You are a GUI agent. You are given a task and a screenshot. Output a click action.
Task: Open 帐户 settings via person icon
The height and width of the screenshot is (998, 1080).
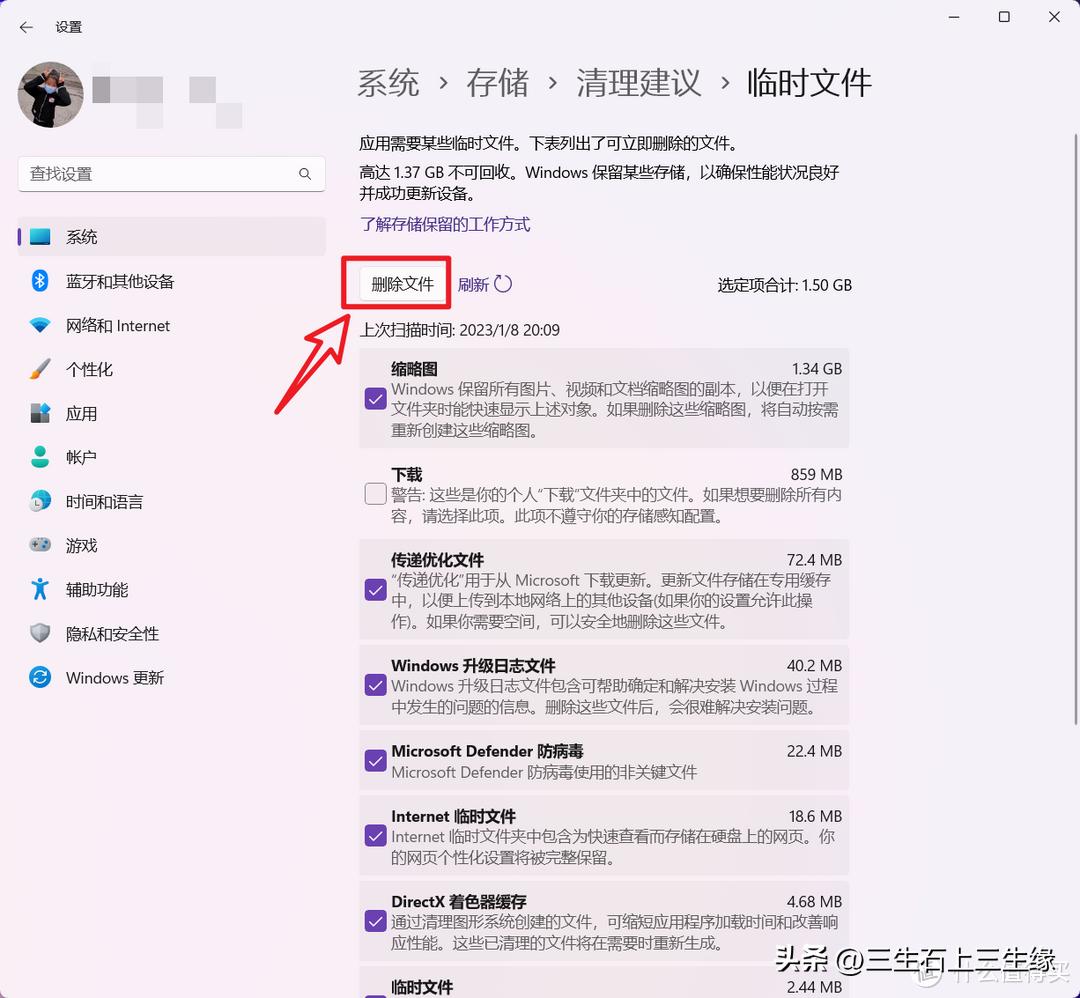[x=39, y=457]
